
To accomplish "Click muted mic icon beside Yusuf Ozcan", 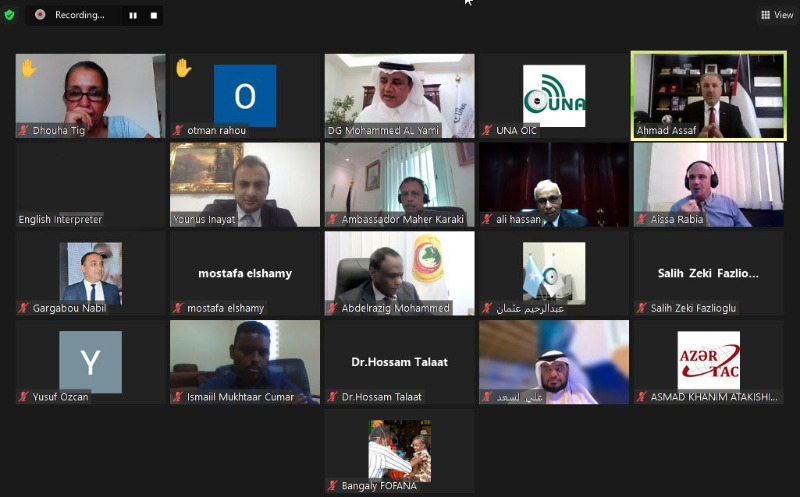I will point(23,397).
